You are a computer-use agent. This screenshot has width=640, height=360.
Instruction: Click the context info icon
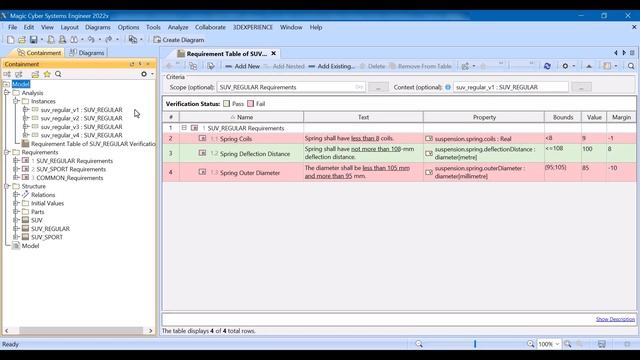pos(448,87)
